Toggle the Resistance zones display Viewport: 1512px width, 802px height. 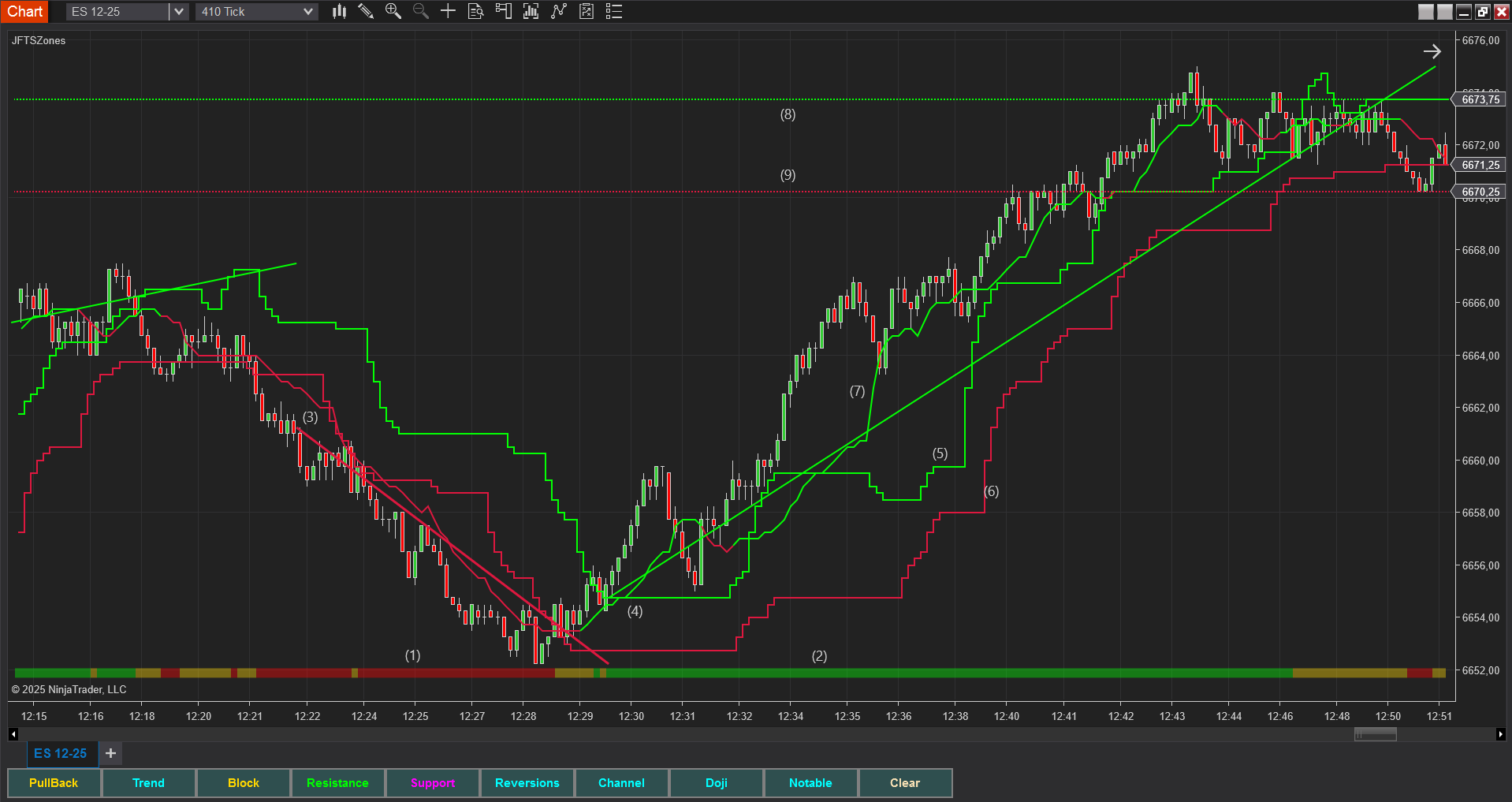(x=337, y=783)
